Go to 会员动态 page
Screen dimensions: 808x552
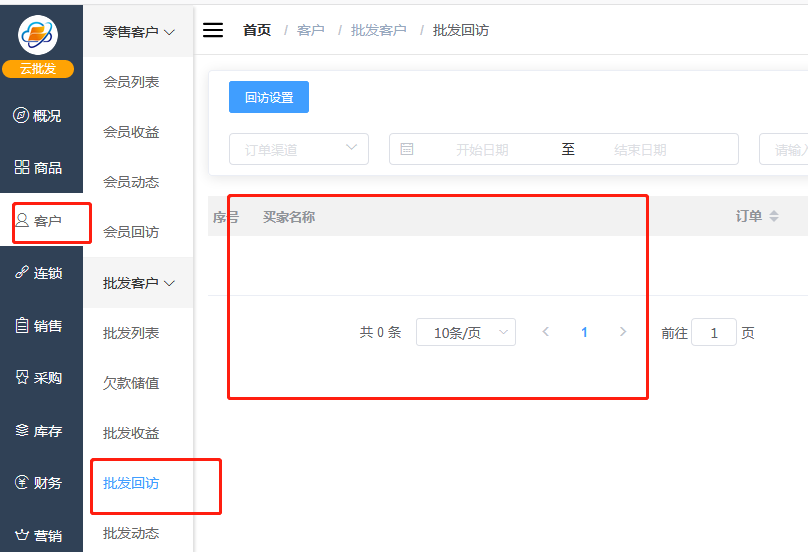(131, 182)
